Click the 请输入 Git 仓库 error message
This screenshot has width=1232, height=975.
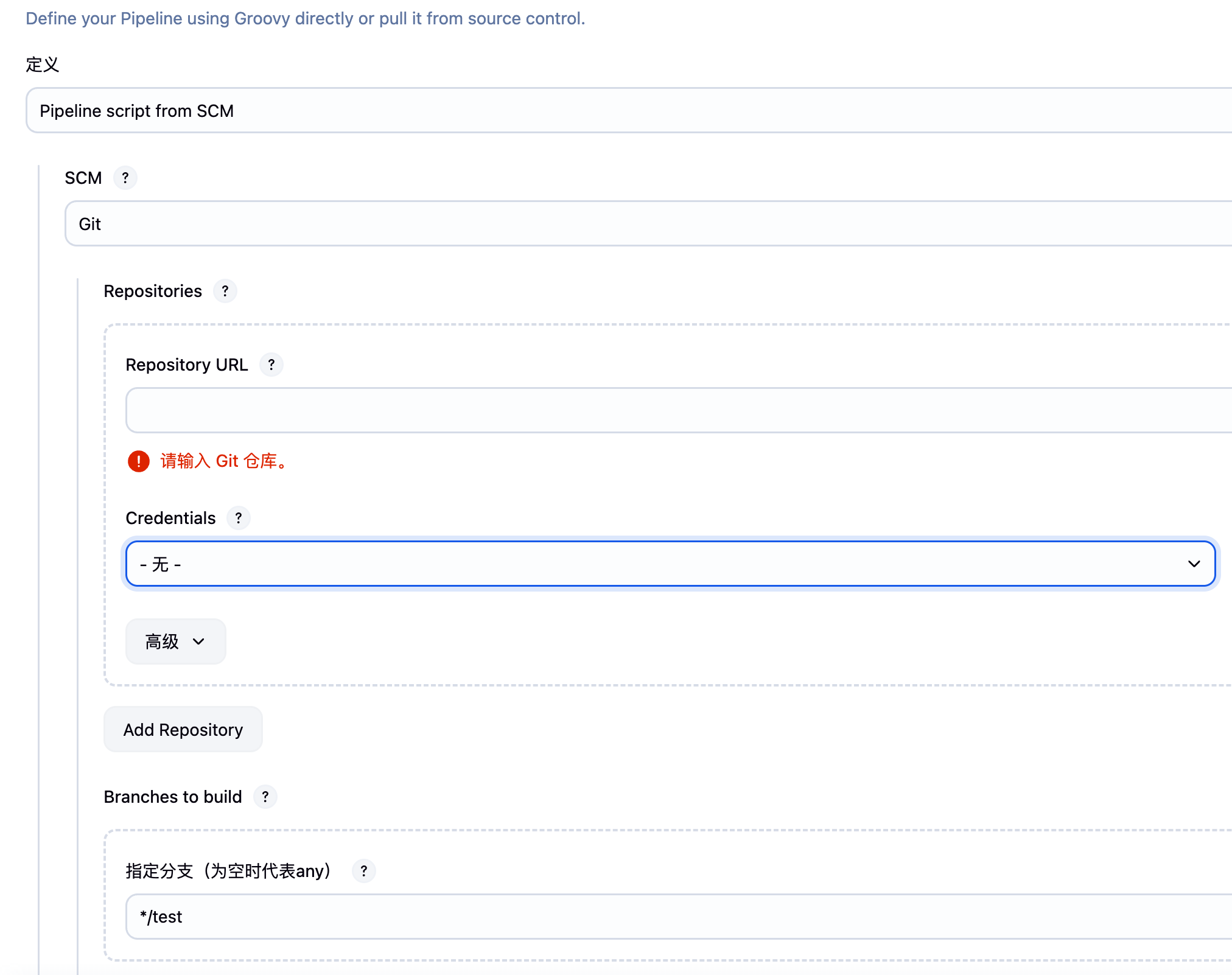click(x=224, y=461)
